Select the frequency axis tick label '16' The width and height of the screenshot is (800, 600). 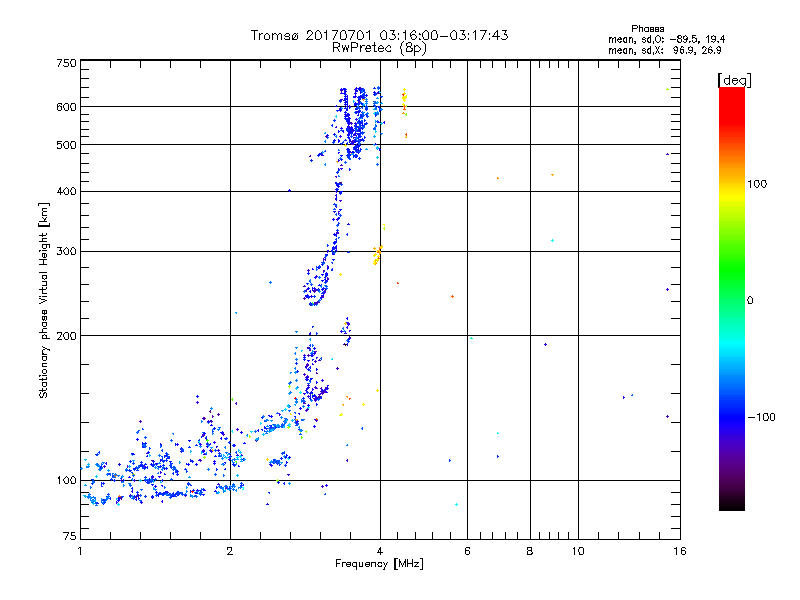[680, 551]
